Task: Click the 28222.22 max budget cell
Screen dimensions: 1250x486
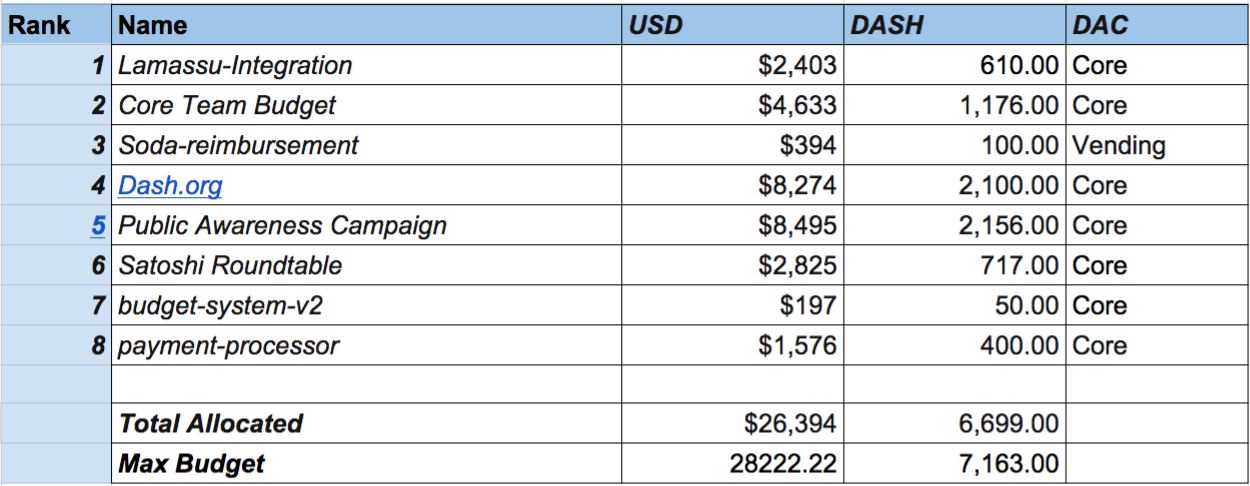Action: (732, 464)
